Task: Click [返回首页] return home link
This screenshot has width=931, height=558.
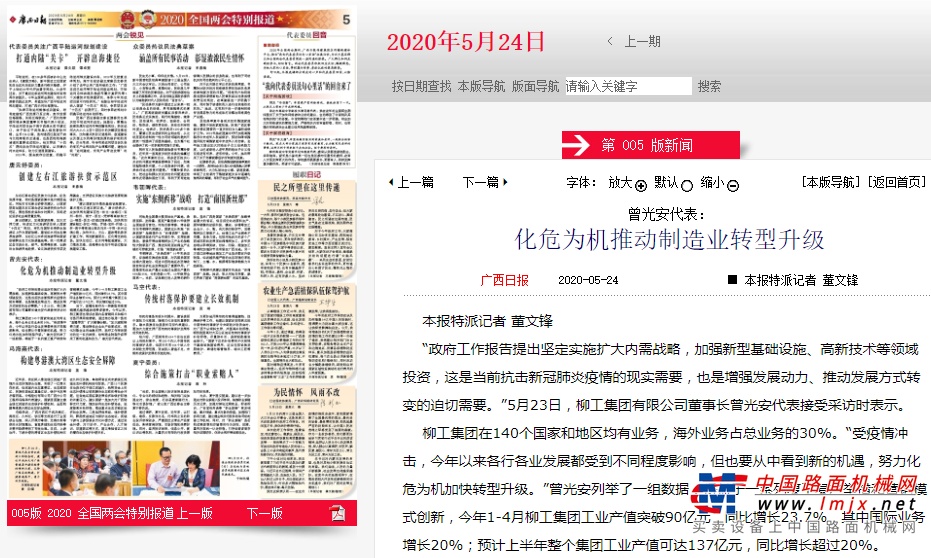Action: point(897,182)
